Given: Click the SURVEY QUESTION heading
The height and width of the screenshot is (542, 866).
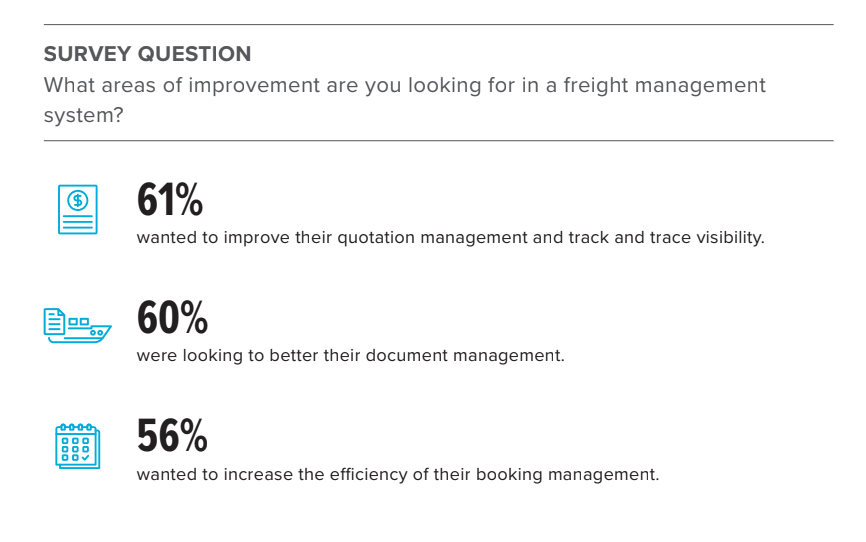Looking at the screenshot, I should pyautogui.click(x=147, y=54).
